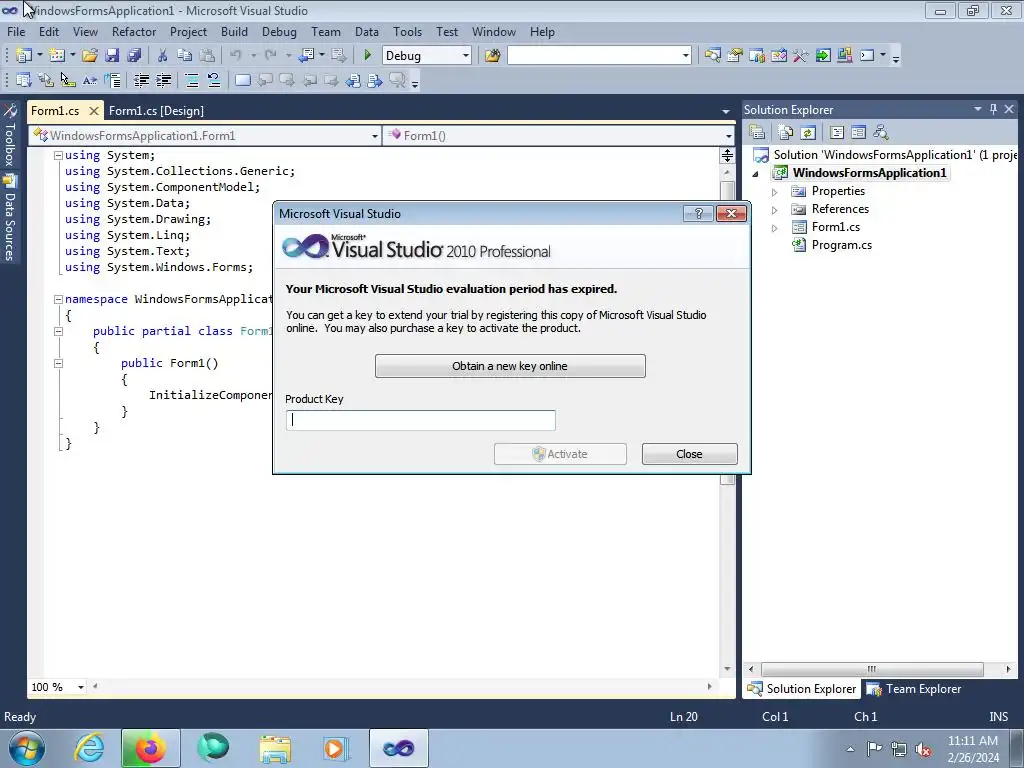The width and height of the screenshot is (1024, 768).
Task: Switch to the Team Explorer tab
Action: pos(915,689)
